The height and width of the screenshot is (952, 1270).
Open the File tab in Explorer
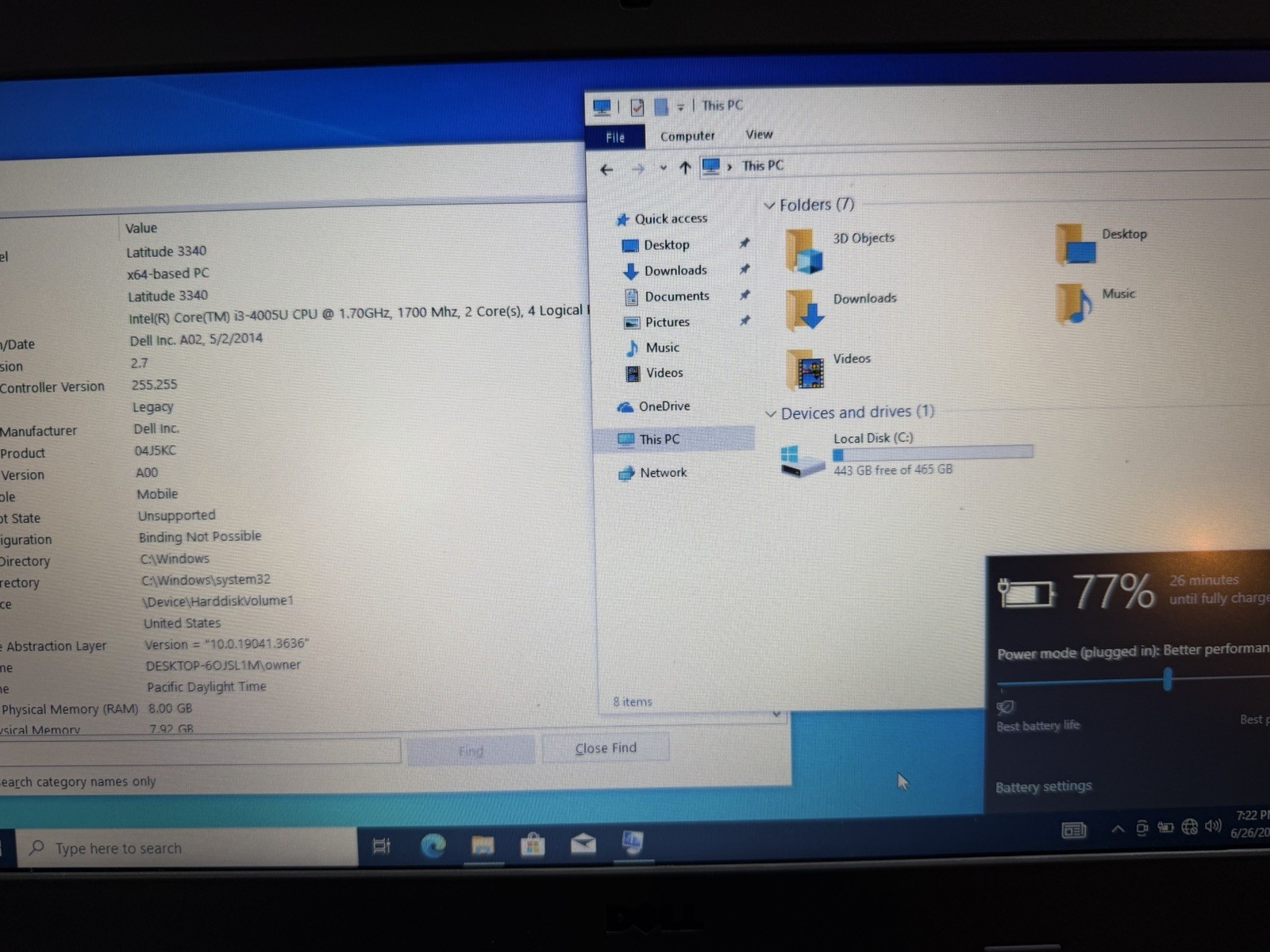(615, 137)
